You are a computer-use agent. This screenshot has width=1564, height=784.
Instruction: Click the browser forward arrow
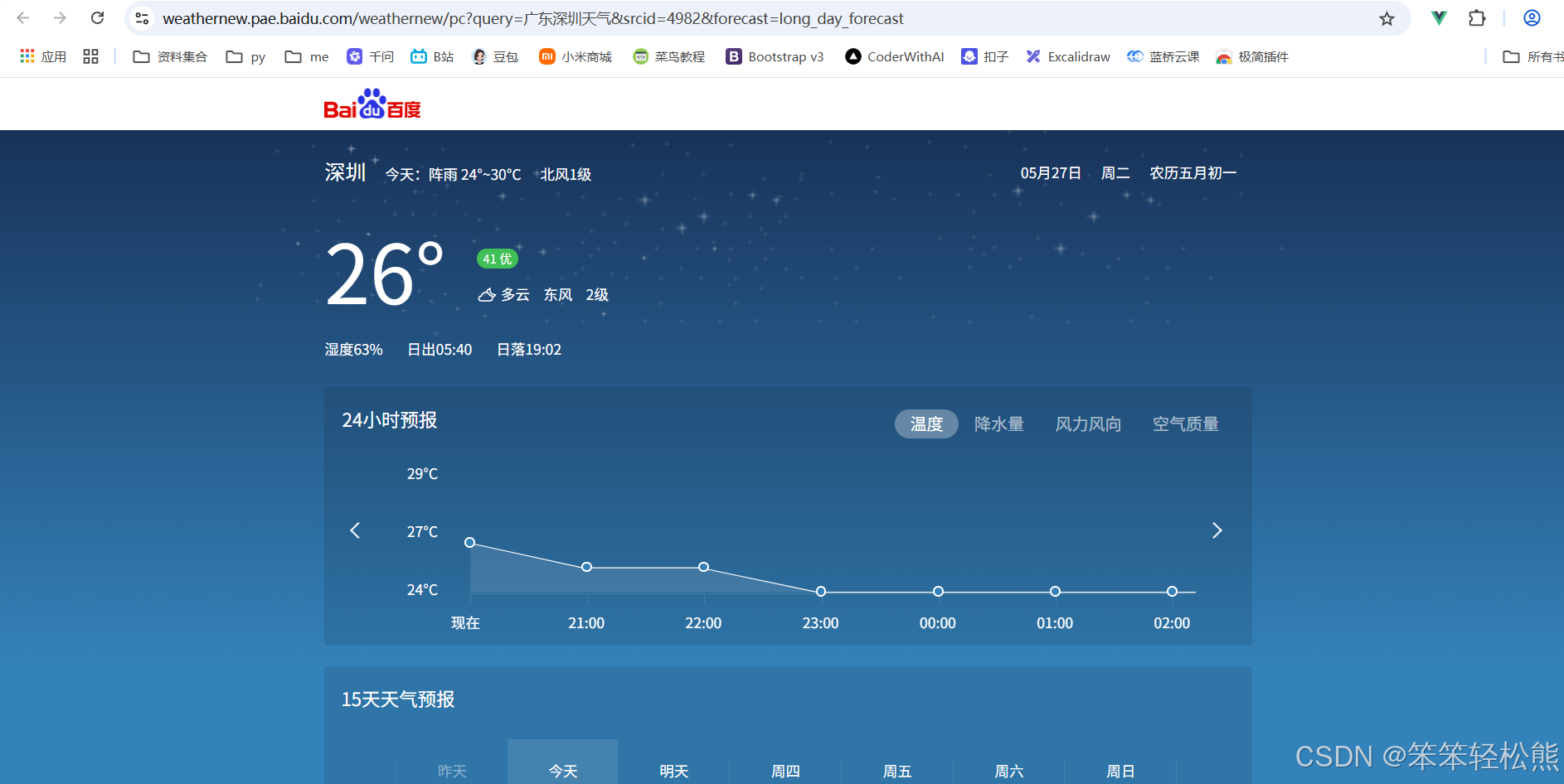point(60,18)
